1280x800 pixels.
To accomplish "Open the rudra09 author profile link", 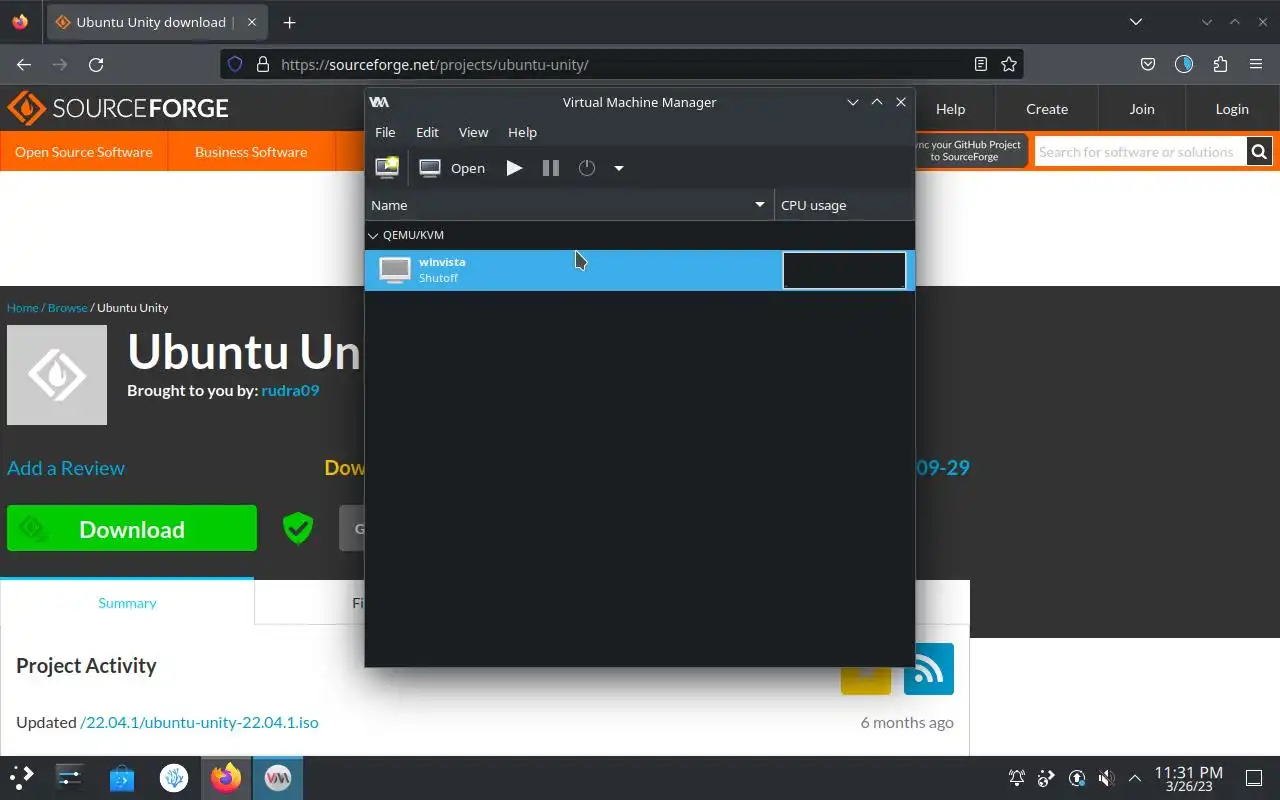I will pyautogui.click(x=290, y=390).
